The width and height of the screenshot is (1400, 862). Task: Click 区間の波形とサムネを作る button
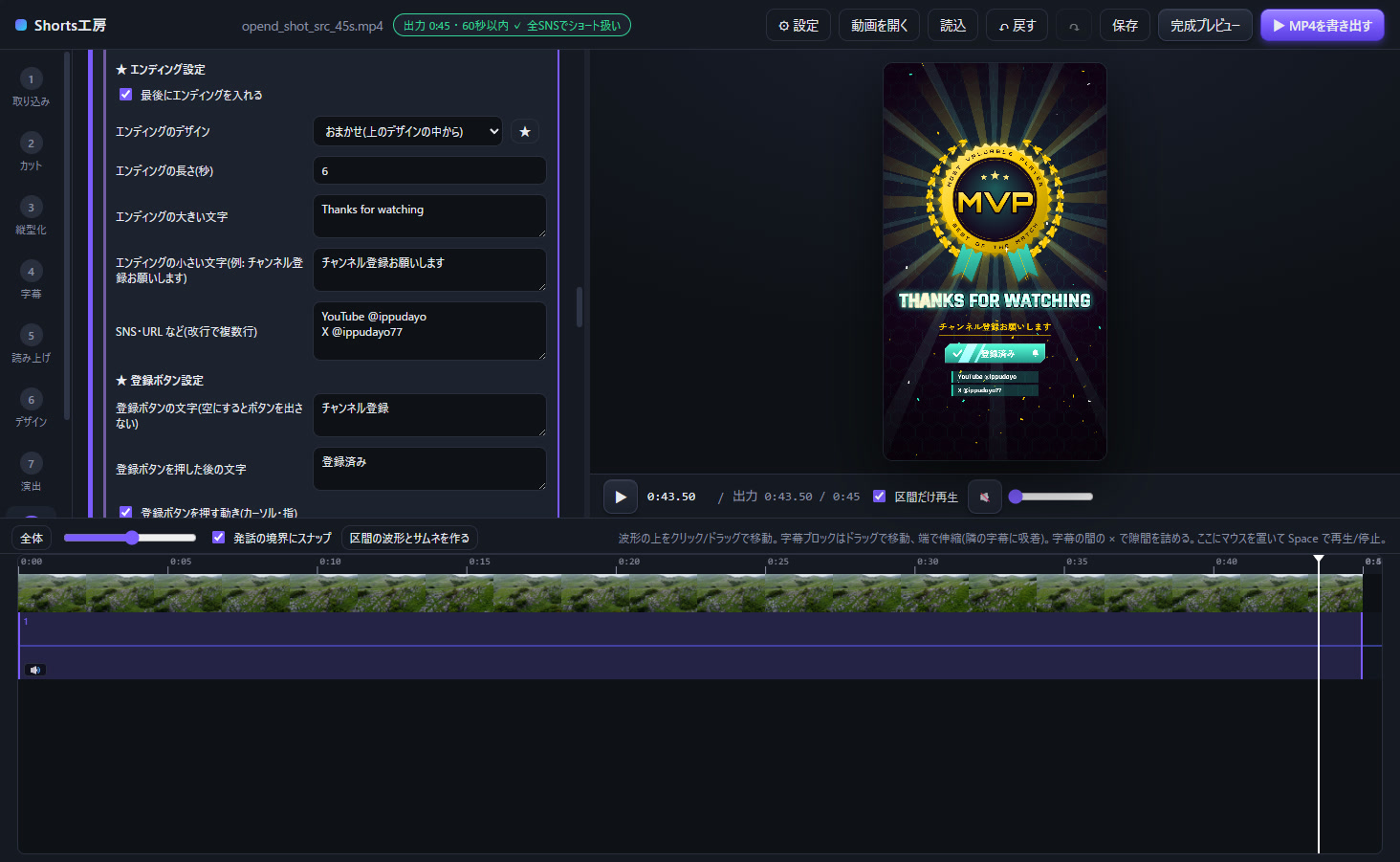pyautogui.click(x=409, y=538)
